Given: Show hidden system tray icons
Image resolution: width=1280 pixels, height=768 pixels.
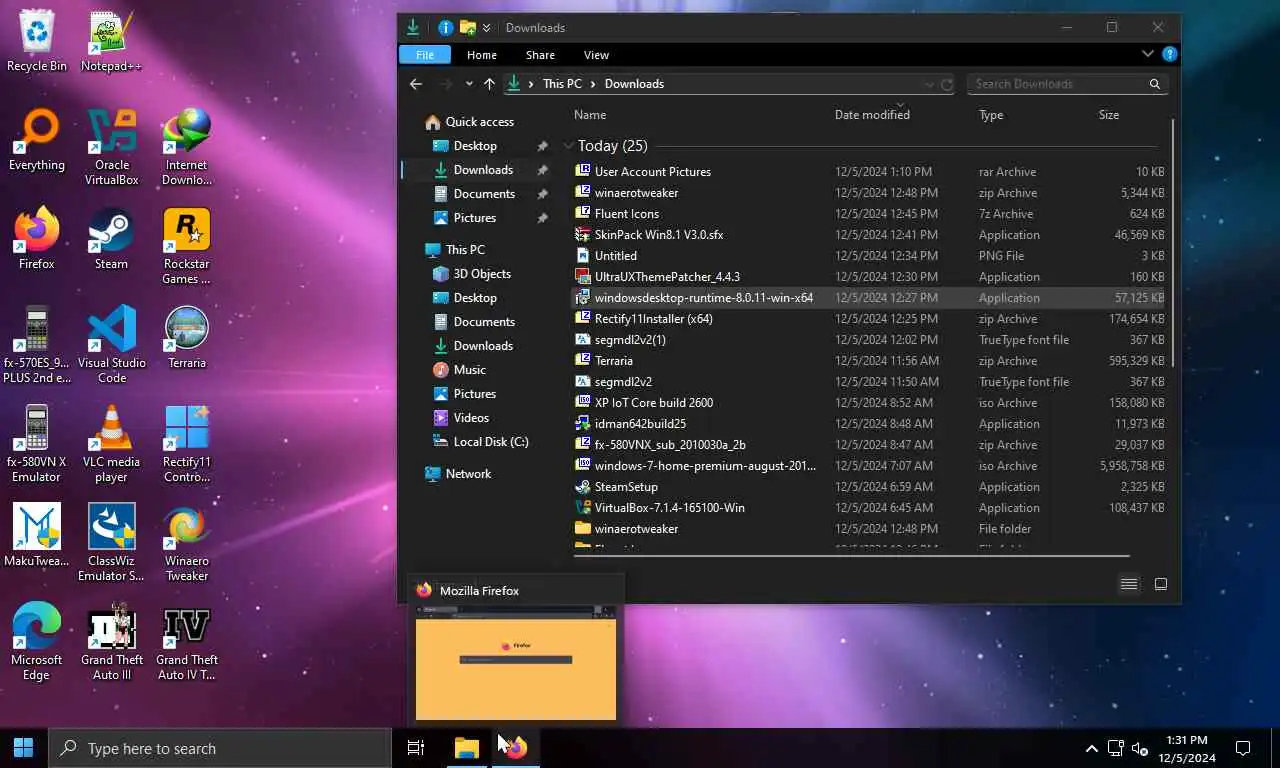Looking at the screenshot, I should [1091, 748].
